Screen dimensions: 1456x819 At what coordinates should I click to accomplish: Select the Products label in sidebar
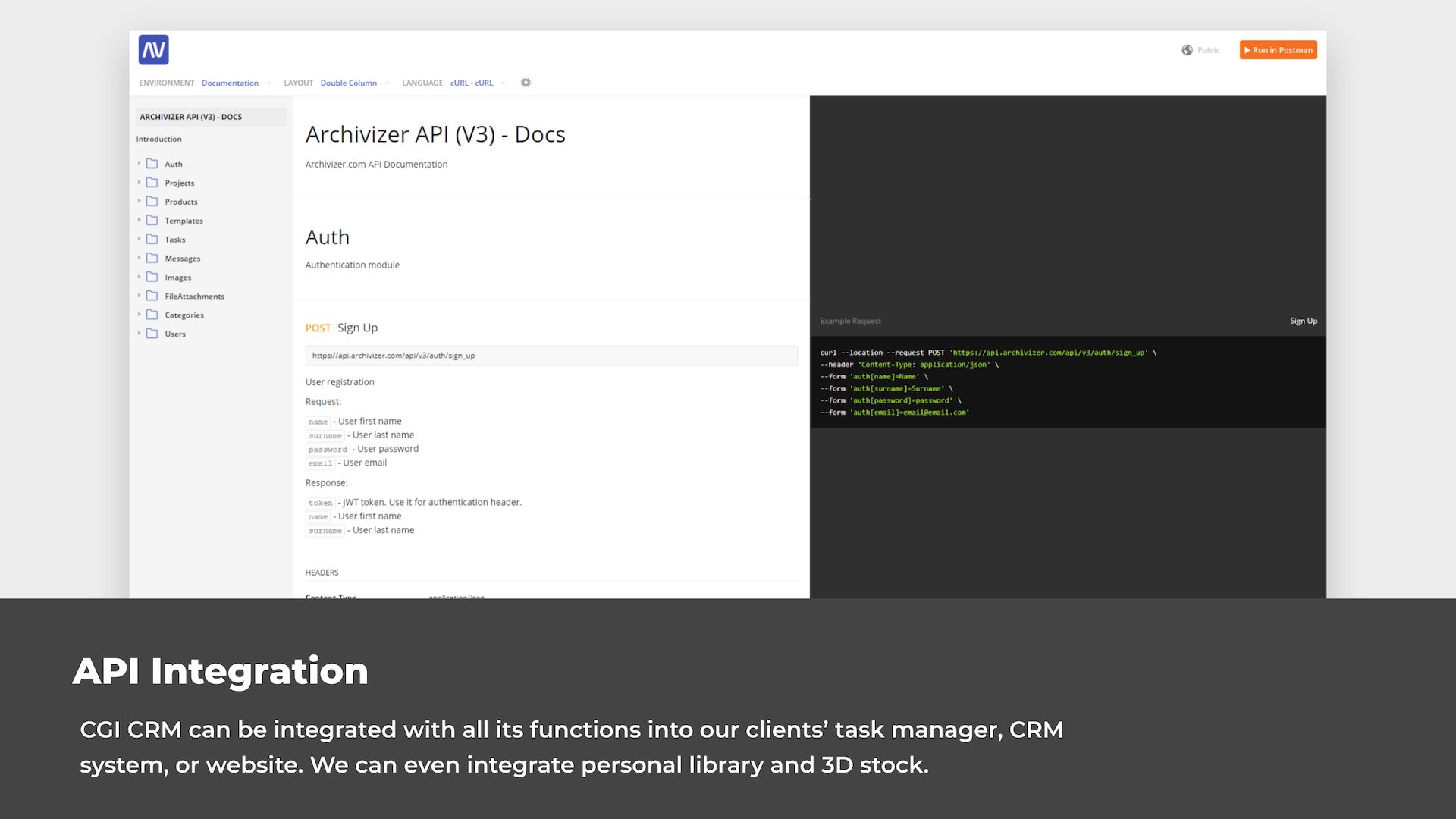click(x=181, y=202)
